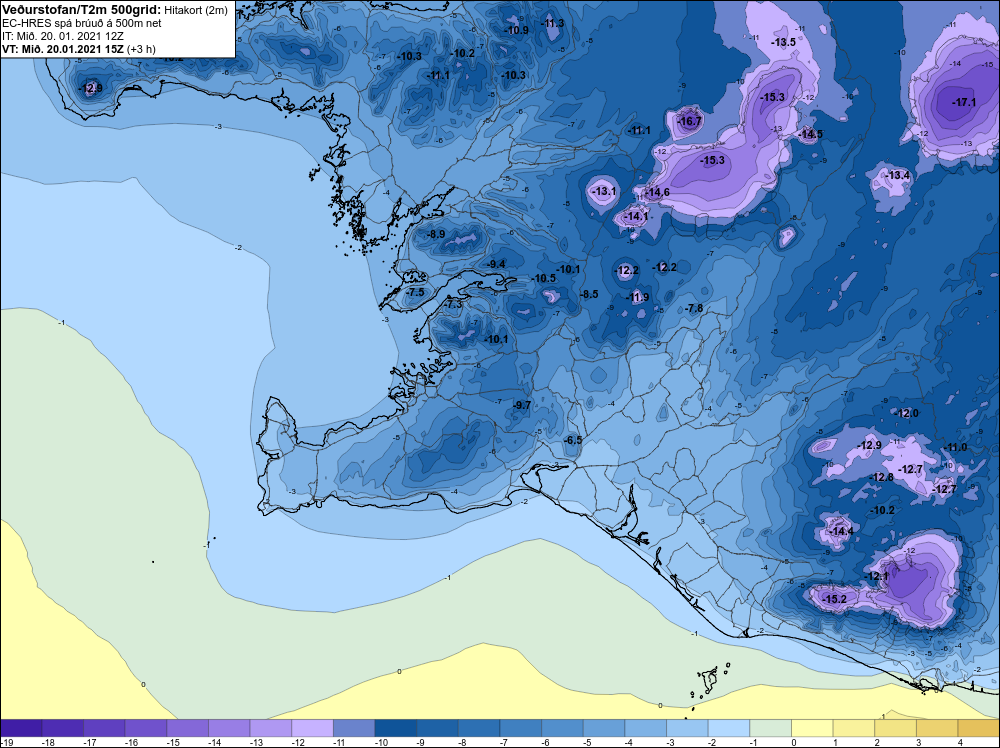Image resolution: width=1000 pixels, height=748 pixels.
Task: Click the -13.1 temperature label
Action: pos(605,191)
